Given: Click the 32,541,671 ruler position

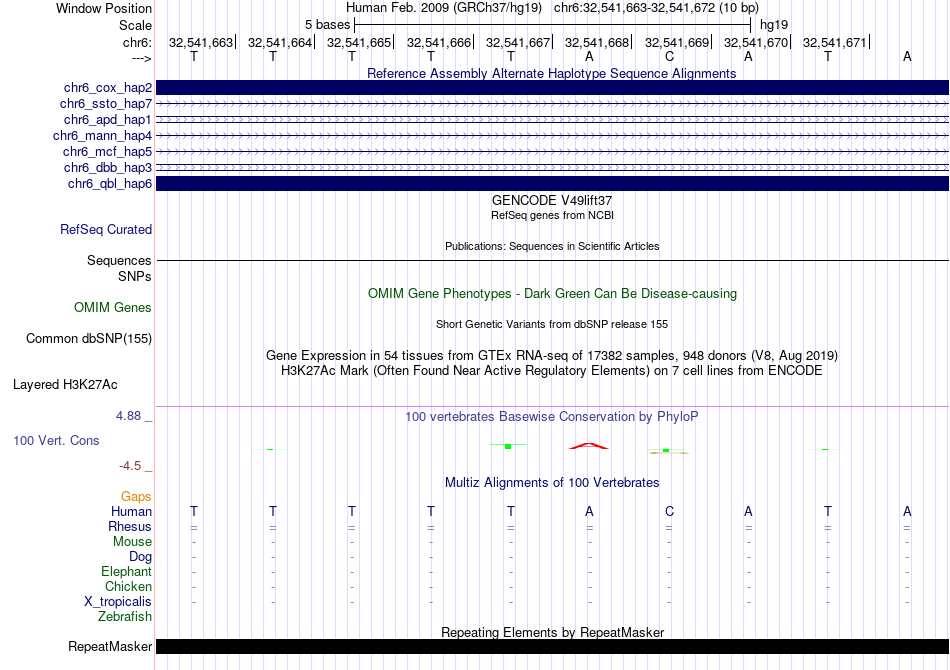Looking at the screenshot, I should click(834, 42).
